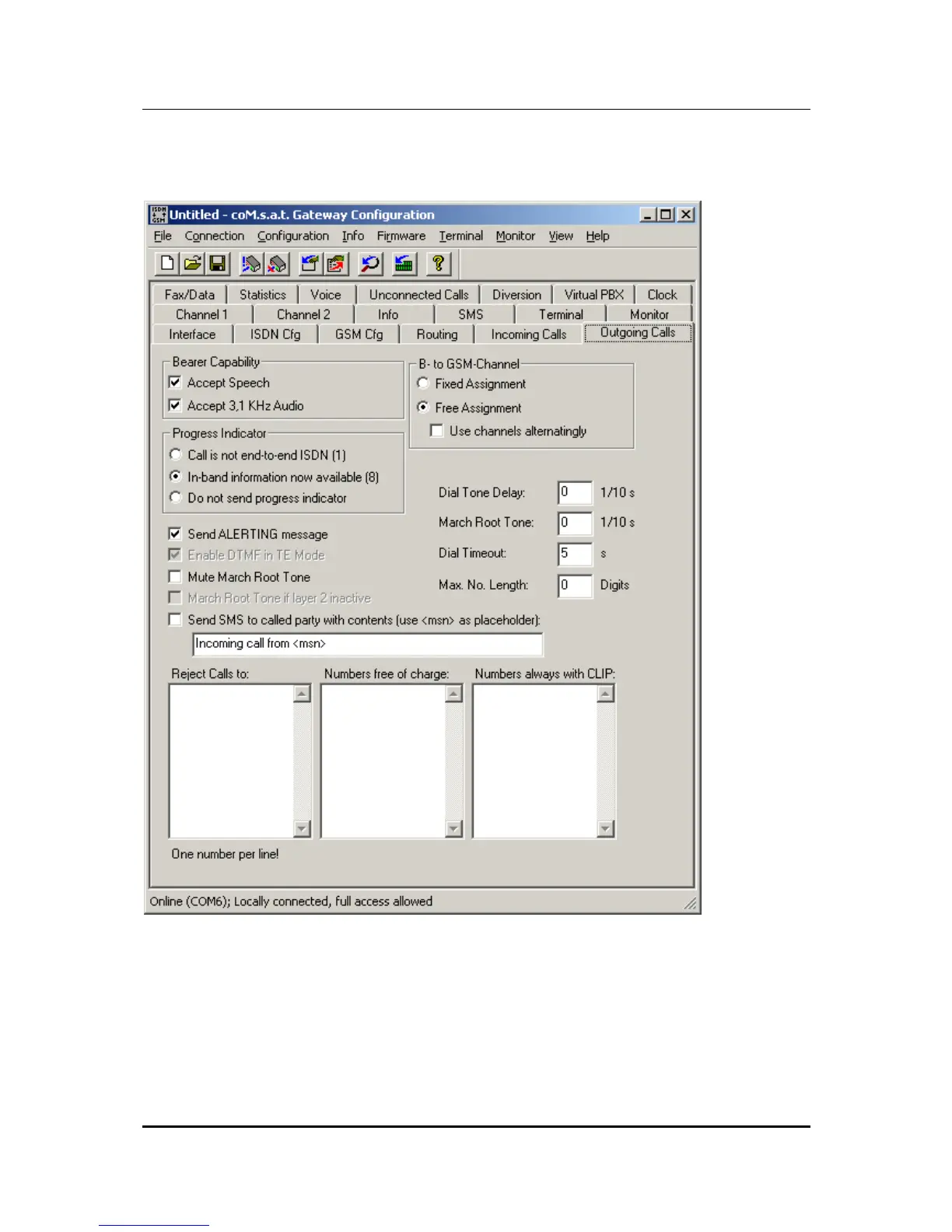952x1232 pixels.
Task: Open the Info menu in the menu bar
Action: click(x=353, y=236)
